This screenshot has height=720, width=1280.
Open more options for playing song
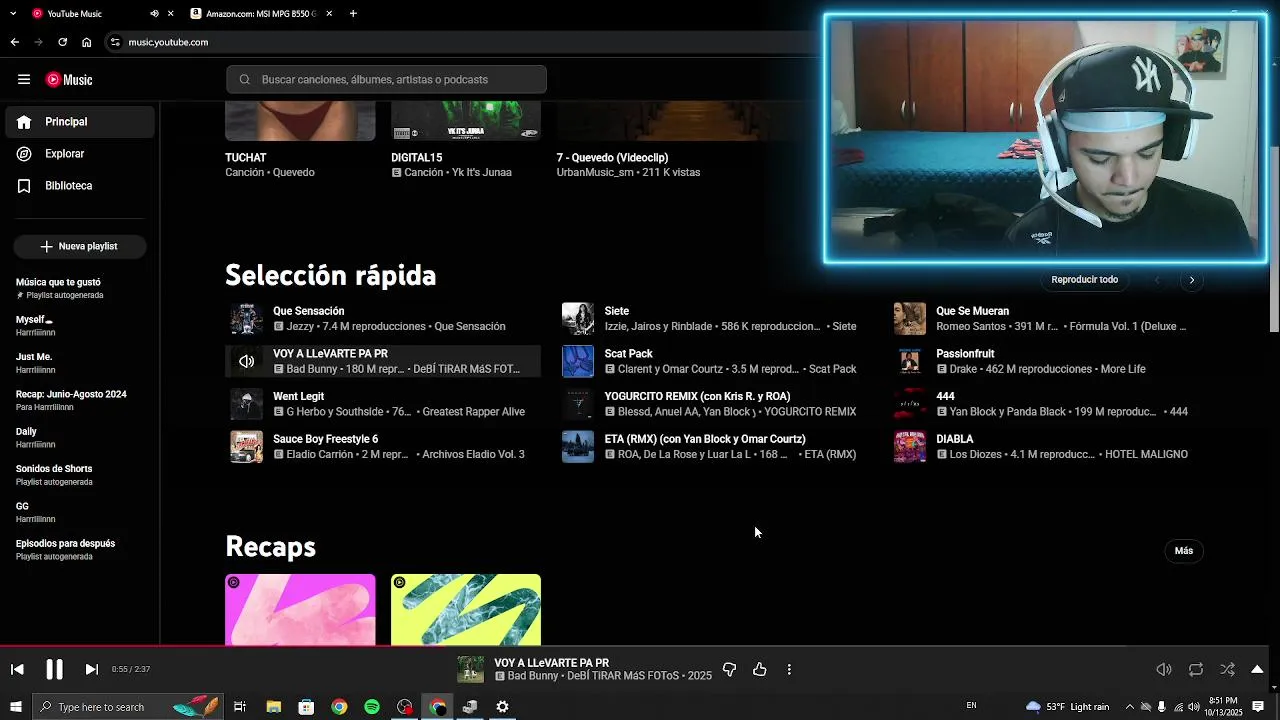[789, 669]
